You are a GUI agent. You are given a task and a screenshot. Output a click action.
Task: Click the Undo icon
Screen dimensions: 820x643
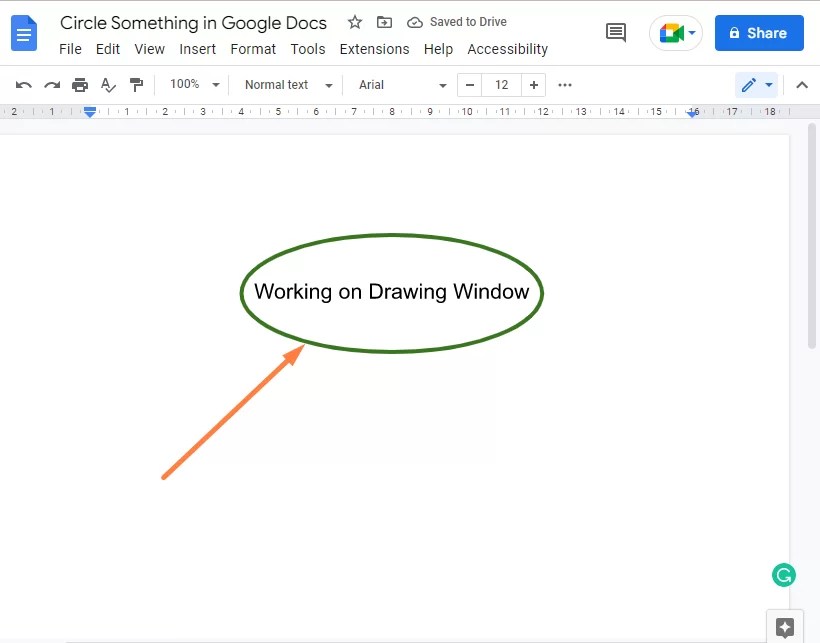coord(23,84)
